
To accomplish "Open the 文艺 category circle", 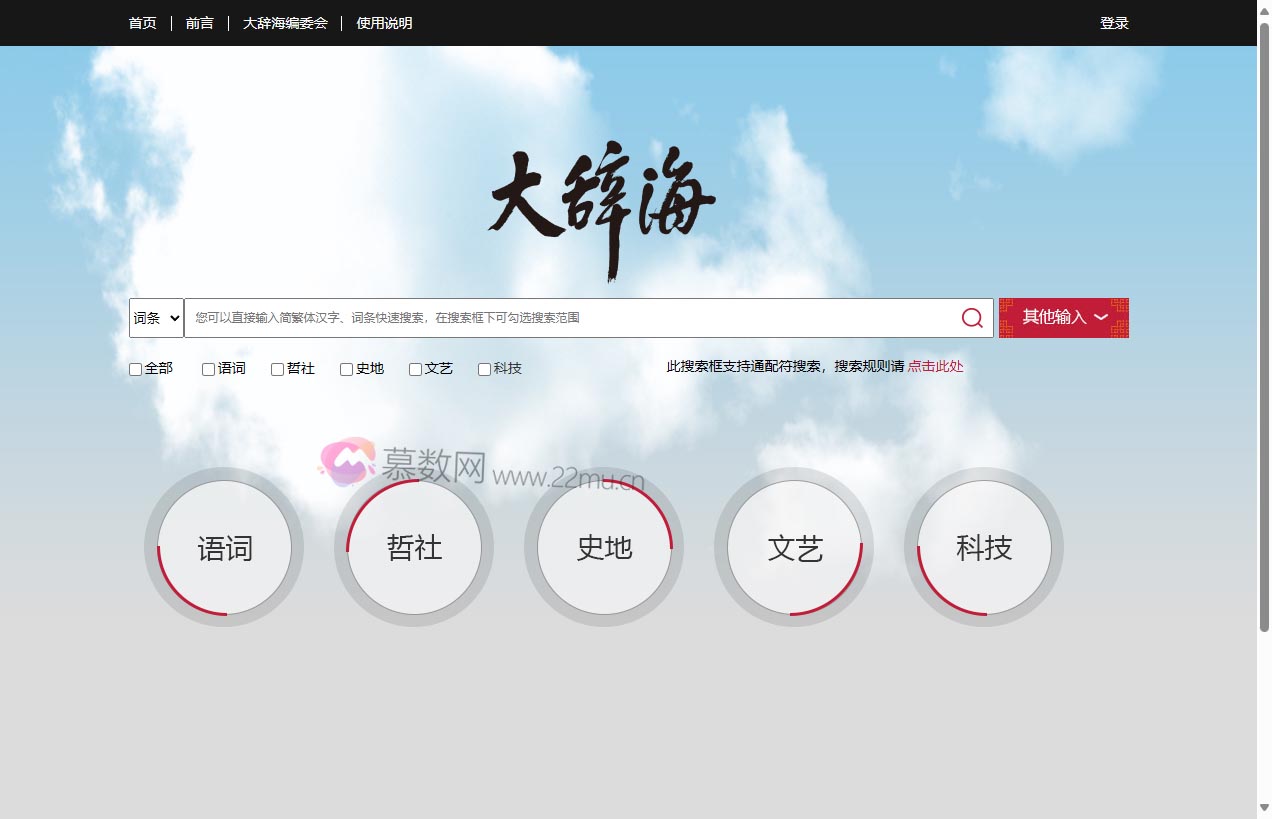I will point(794,547).
